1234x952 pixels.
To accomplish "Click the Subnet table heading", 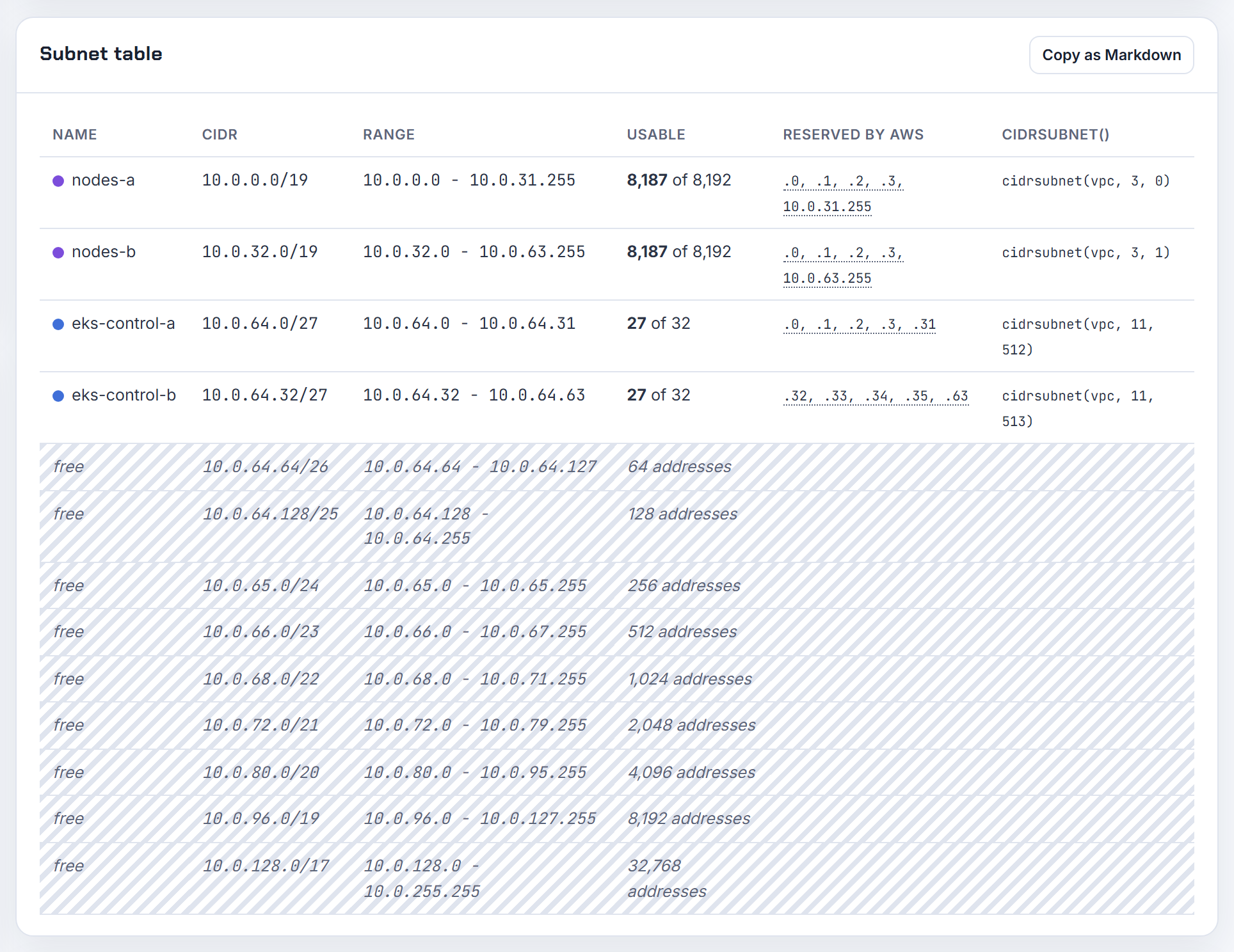I will pos(101,54).
